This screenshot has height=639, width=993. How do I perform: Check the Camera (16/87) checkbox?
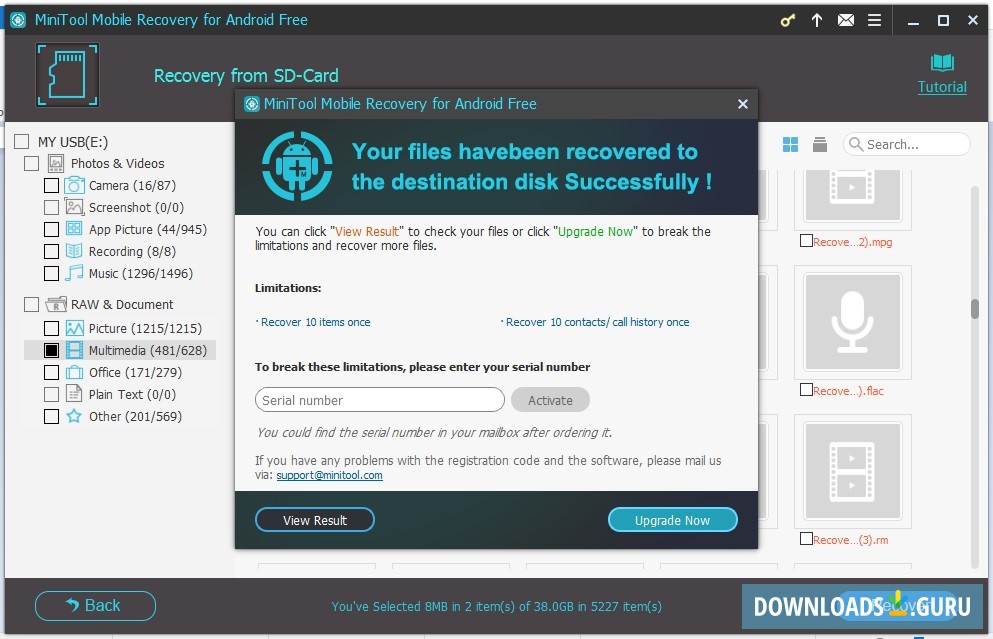51,186
